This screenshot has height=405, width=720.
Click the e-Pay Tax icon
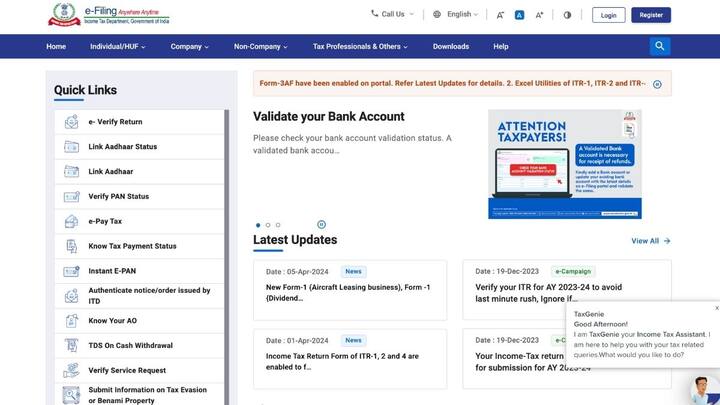coord(71,221)
